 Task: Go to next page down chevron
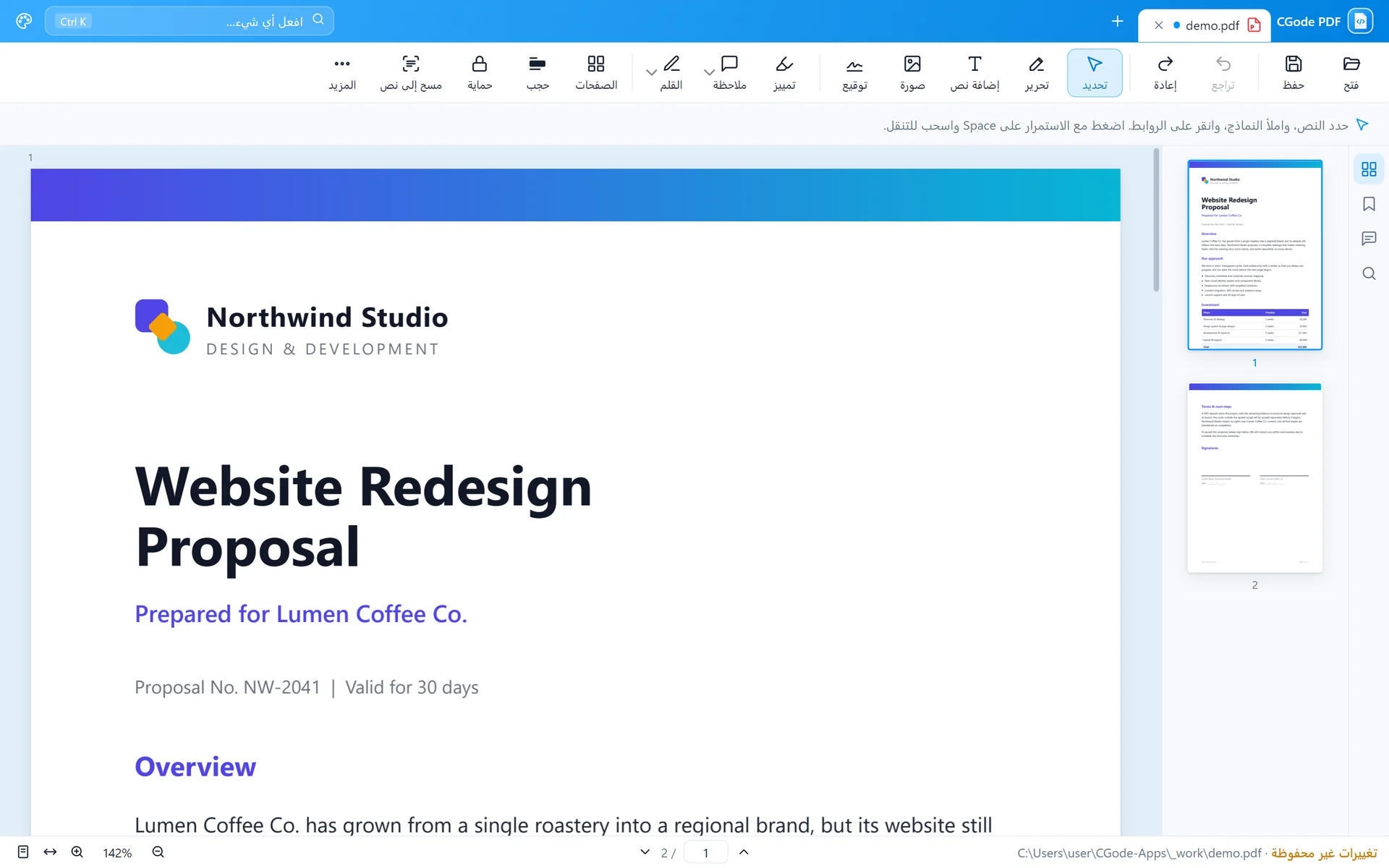click(645, 852)
